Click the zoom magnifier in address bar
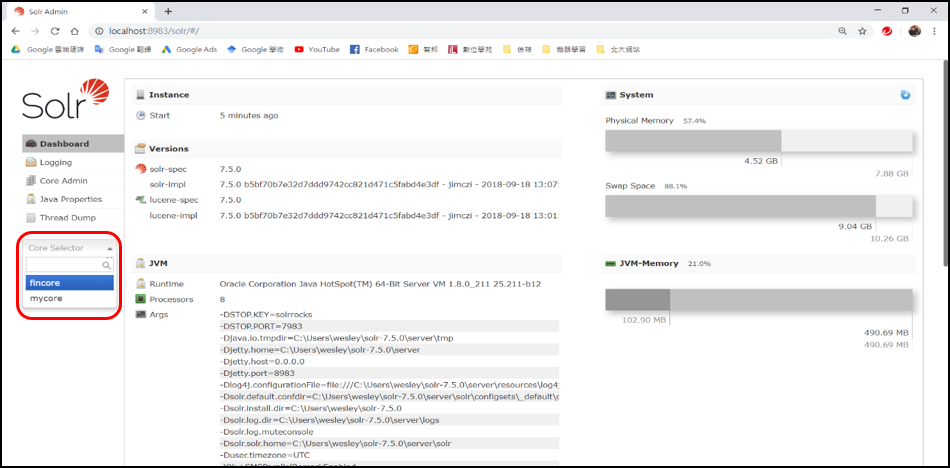This screenshot has width=950, height=468. coord(842,32)
